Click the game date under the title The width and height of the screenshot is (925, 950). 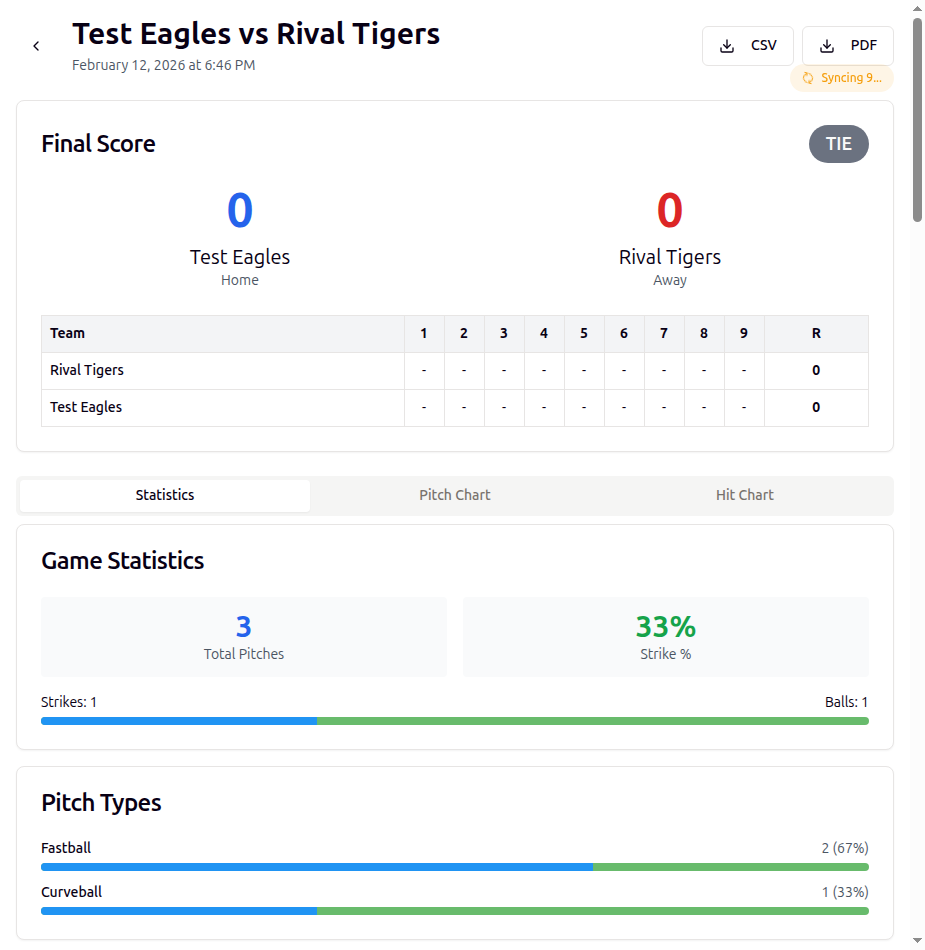coord(163,65)
